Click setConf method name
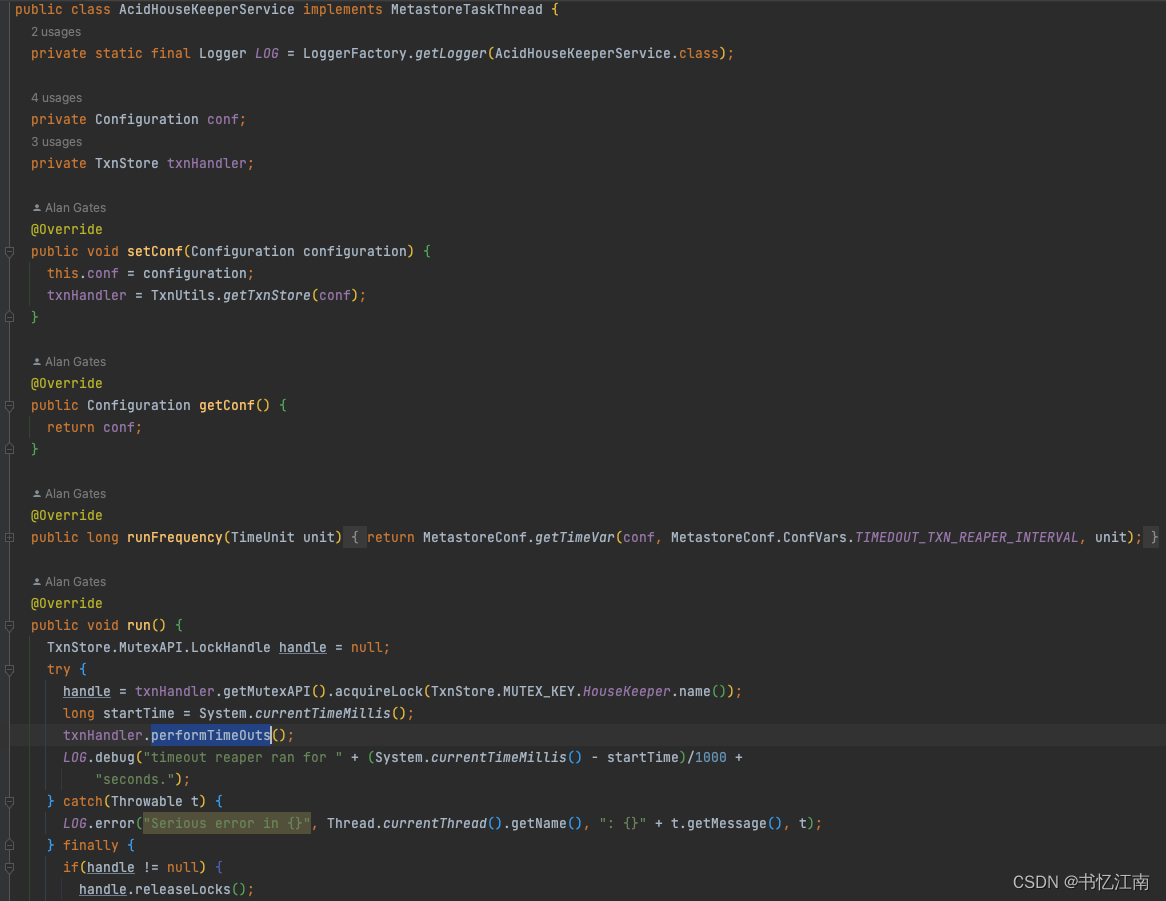 (x=155, y=252)
